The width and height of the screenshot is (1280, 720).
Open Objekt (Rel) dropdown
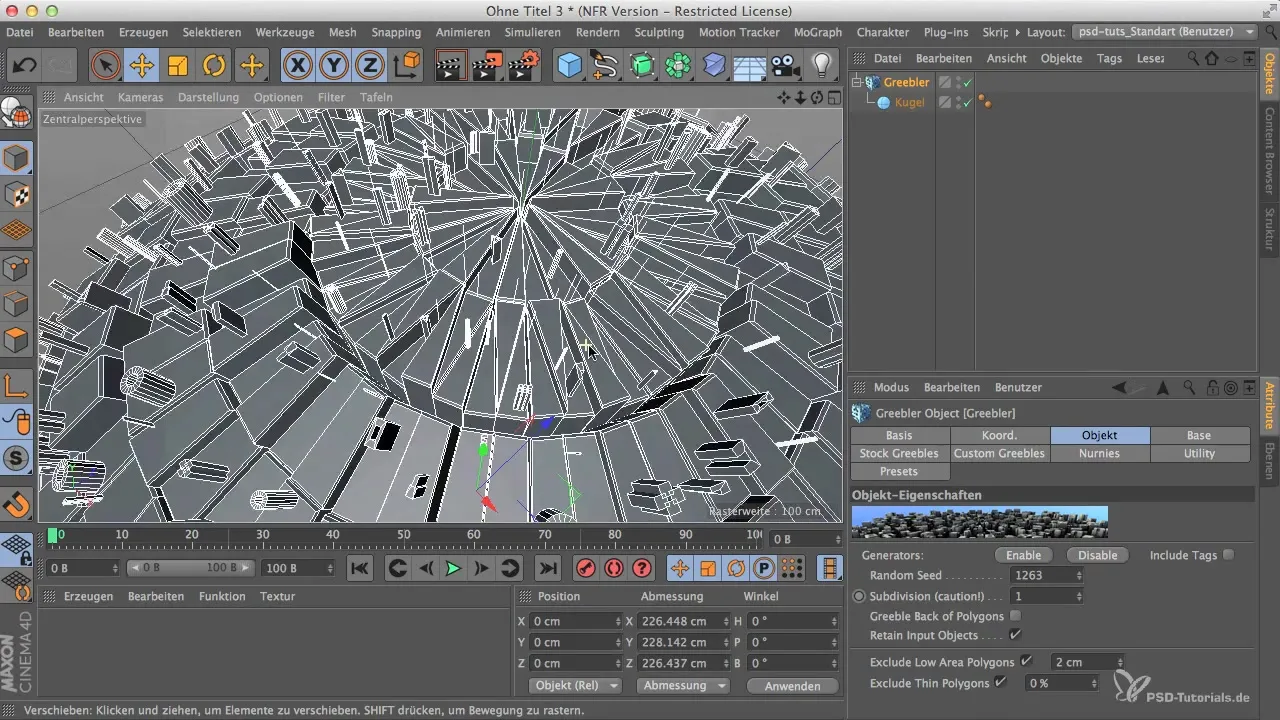click(573, 686)
